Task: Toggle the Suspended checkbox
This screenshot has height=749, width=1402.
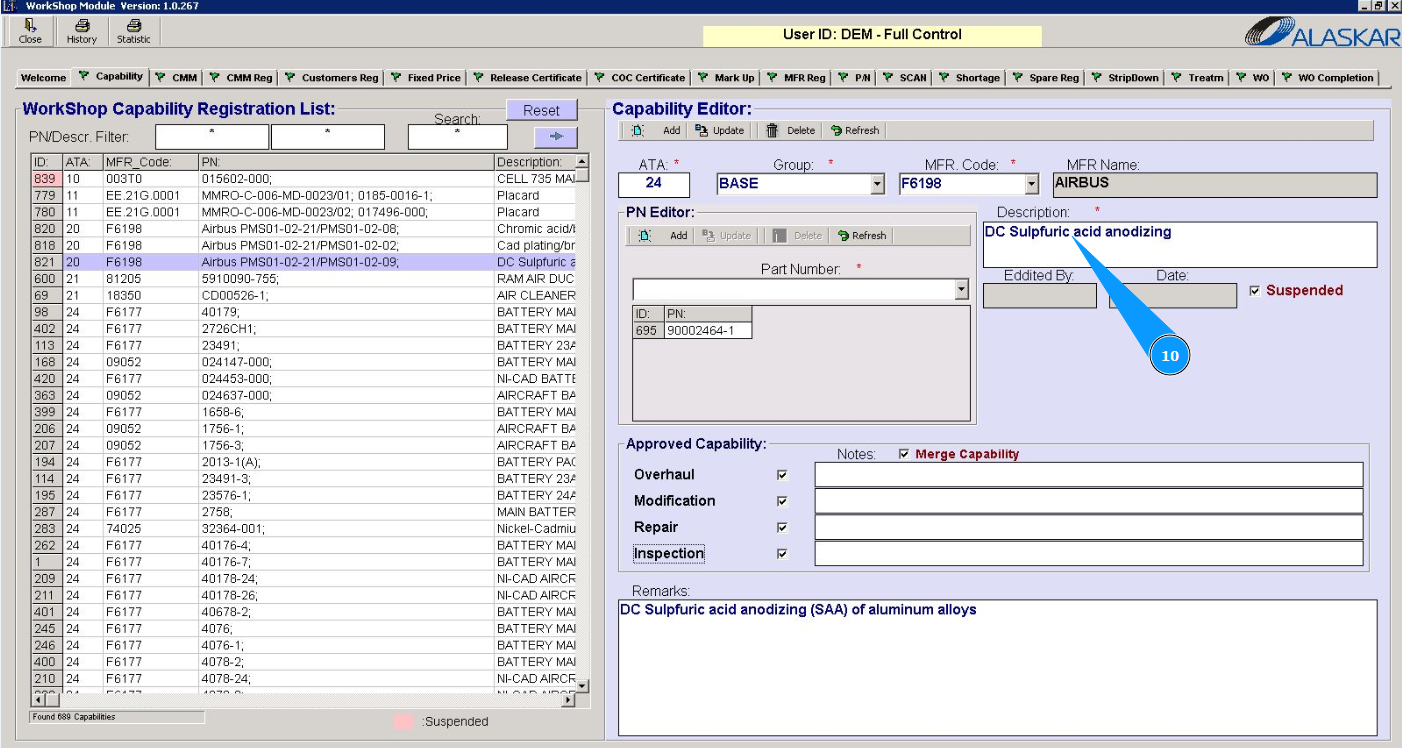Action: [1255, 291]
